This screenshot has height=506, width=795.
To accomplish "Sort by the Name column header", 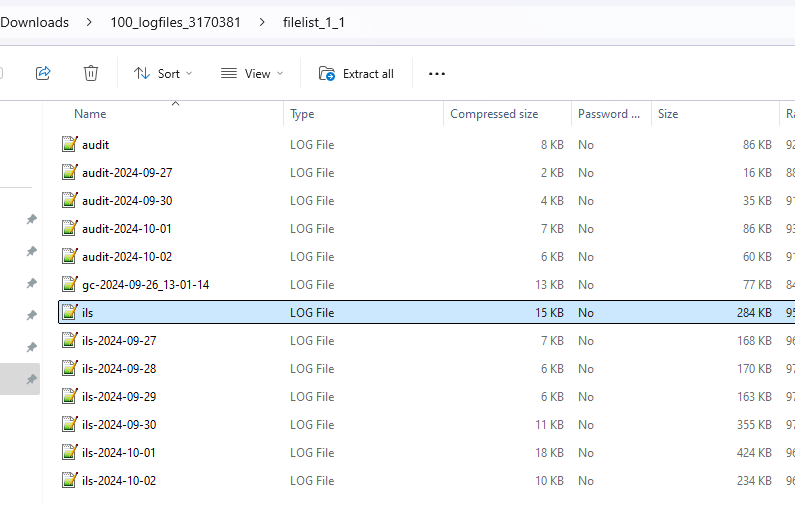I will click(x=90, y=114).
